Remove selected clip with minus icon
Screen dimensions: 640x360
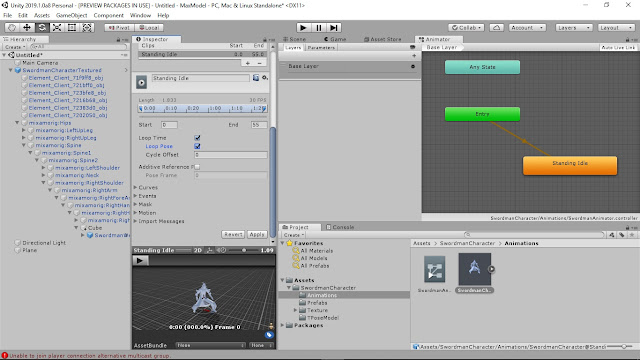259,63
